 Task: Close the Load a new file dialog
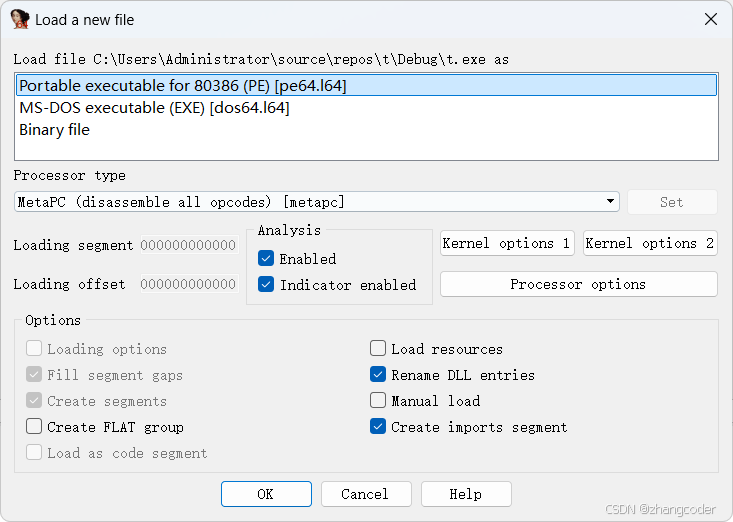tap(711, 19)
